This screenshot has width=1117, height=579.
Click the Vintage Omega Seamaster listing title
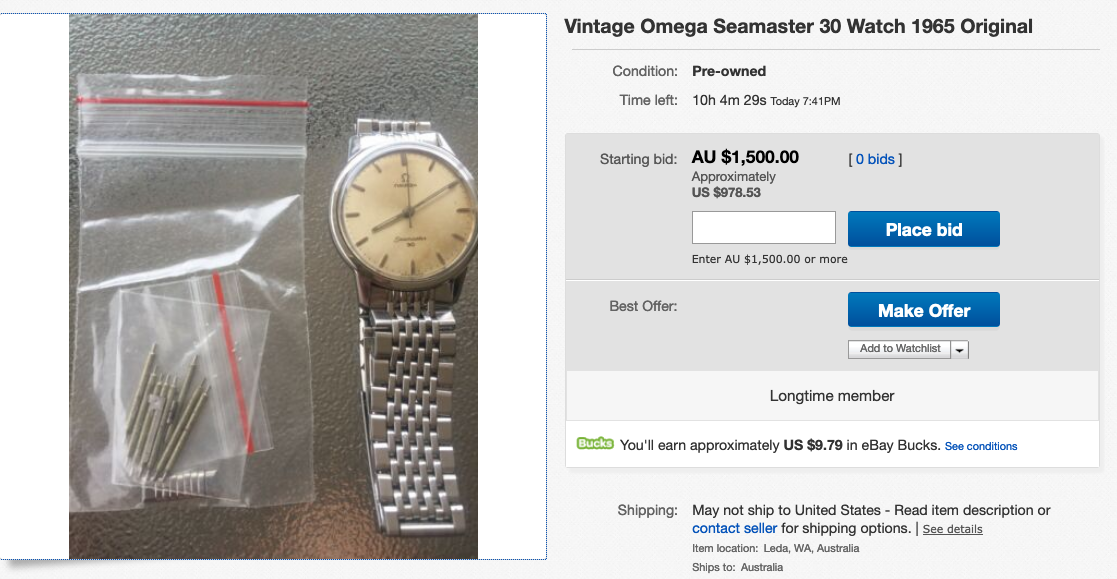tap(798, 27)
